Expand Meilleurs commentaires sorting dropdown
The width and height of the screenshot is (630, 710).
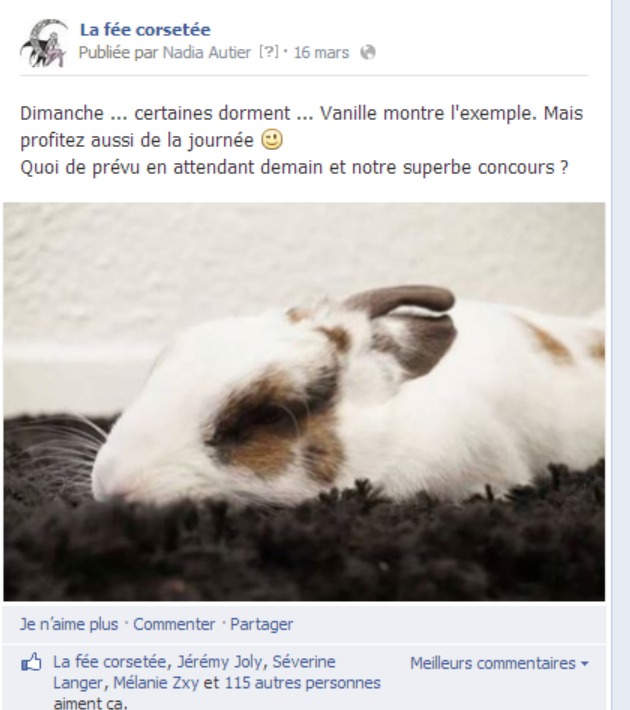(499, 663)
